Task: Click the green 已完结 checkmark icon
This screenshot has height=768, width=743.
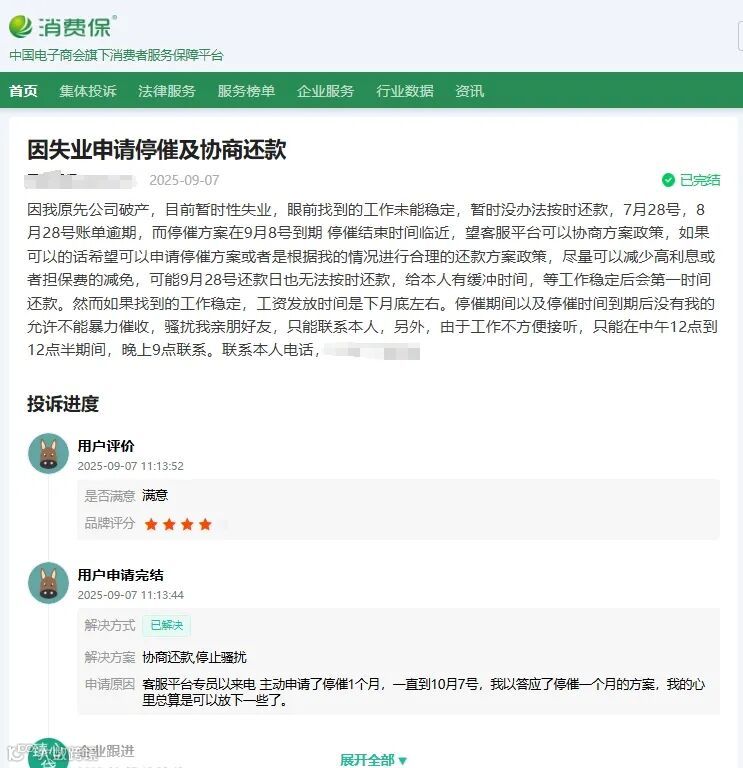Action: [668, 180]
